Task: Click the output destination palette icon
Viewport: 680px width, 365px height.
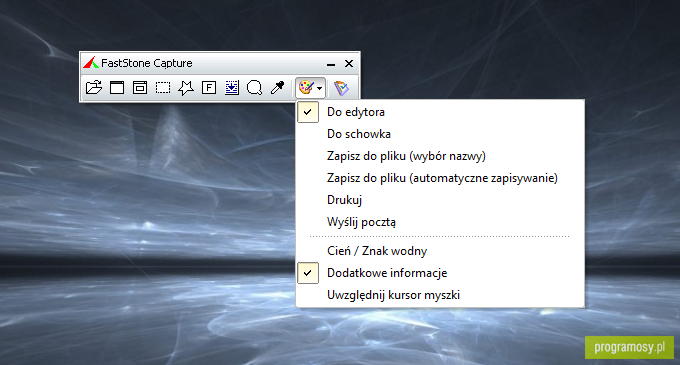Action: coord(306,88)
